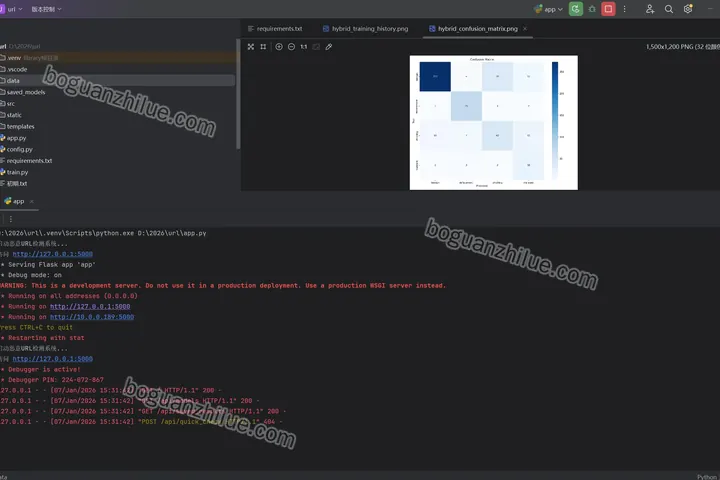Viewport: 720px width, 480px height.
Task: Open the run panel's vertical dots options
Action: 11,219
